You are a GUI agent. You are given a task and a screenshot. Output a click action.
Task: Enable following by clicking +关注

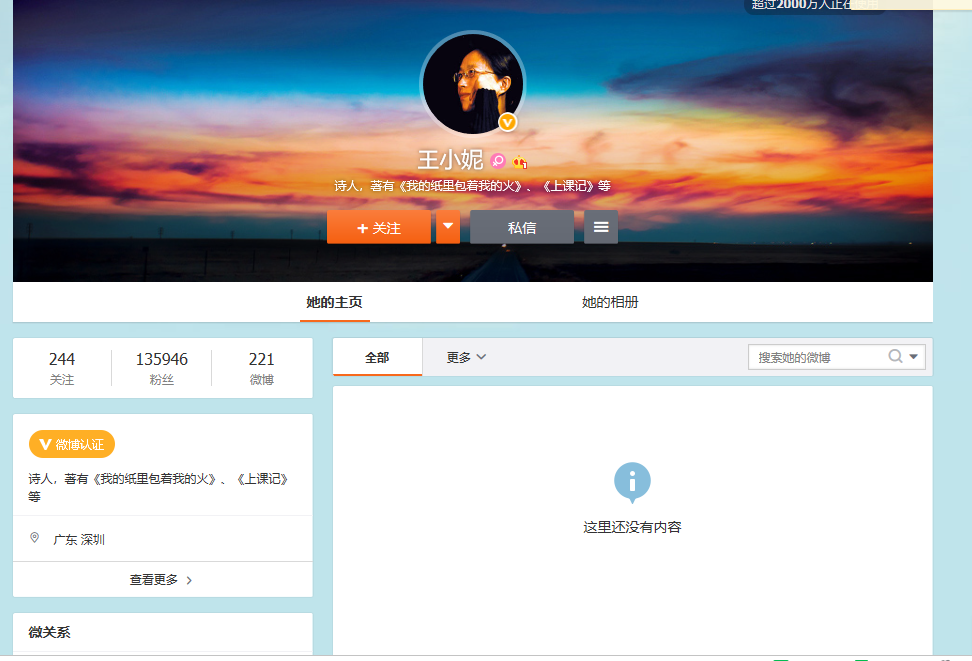[379, 227]
